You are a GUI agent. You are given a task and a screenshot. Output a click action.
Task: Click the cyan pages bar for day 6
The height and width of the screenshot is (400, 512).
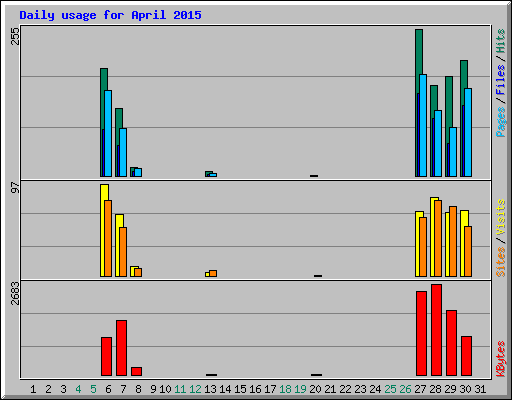point(108,133)
